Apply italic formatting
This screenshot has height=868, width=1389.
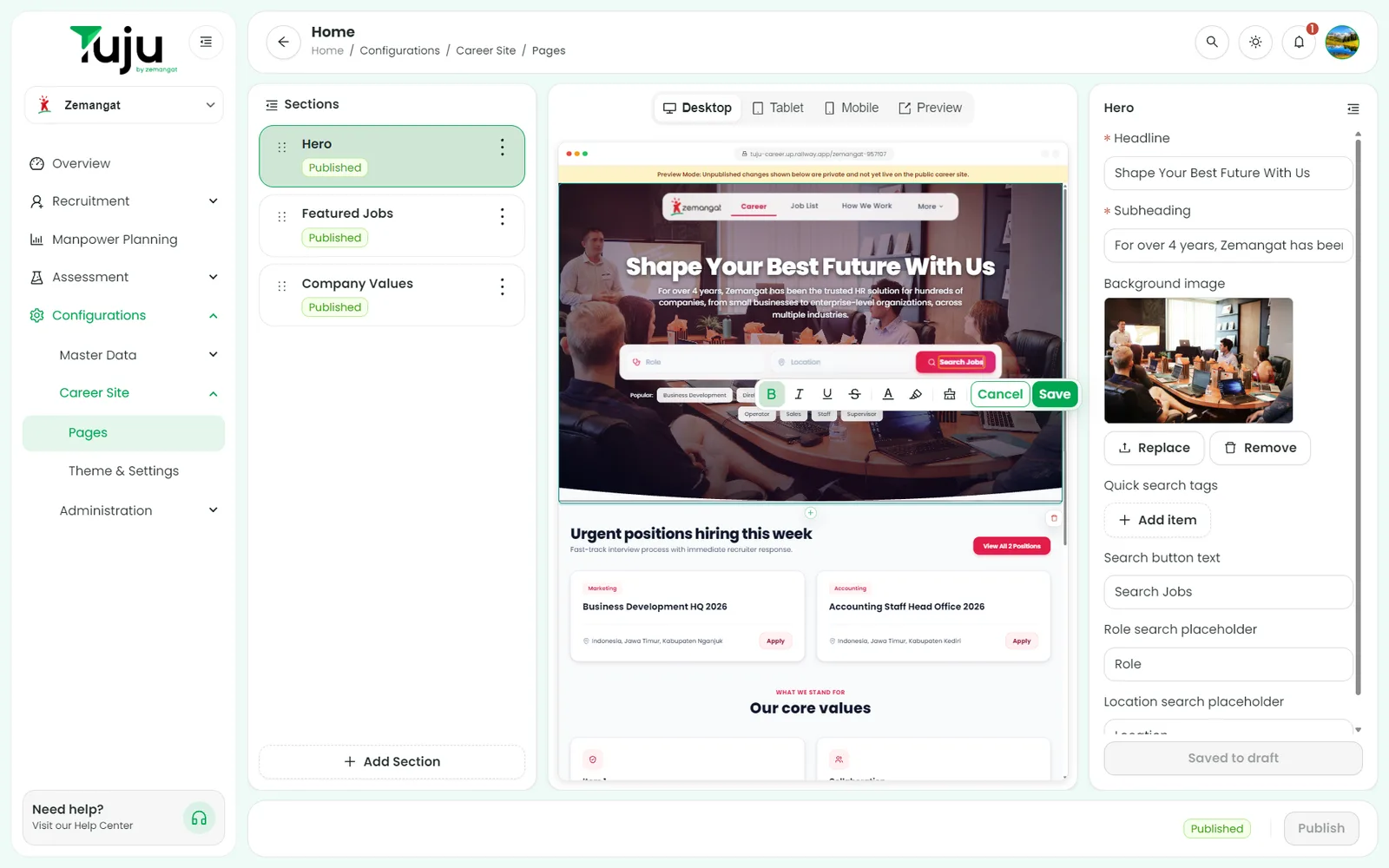click(x=799, y=394)
